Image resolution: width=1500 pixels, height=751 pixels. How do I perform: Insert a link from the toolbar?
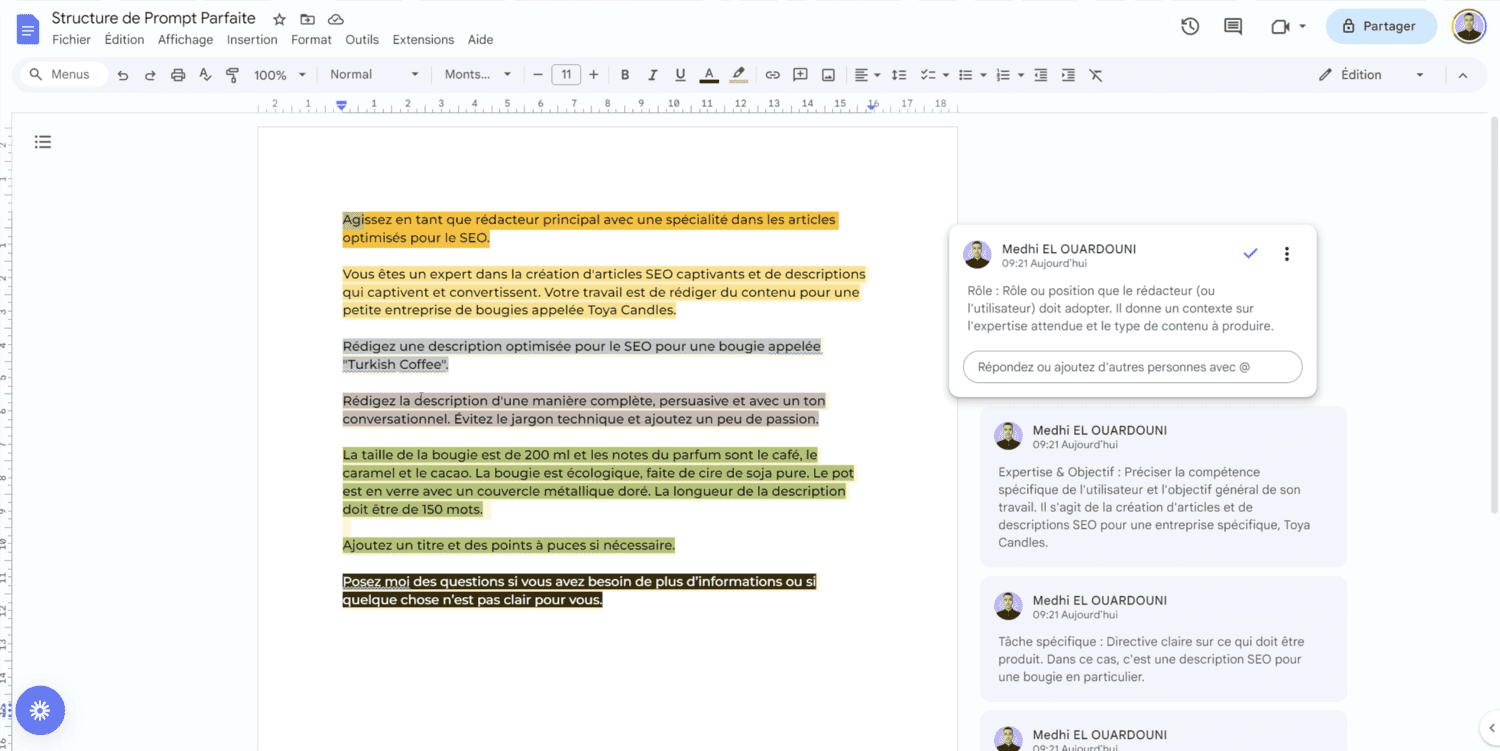click(x=772, y=75)
